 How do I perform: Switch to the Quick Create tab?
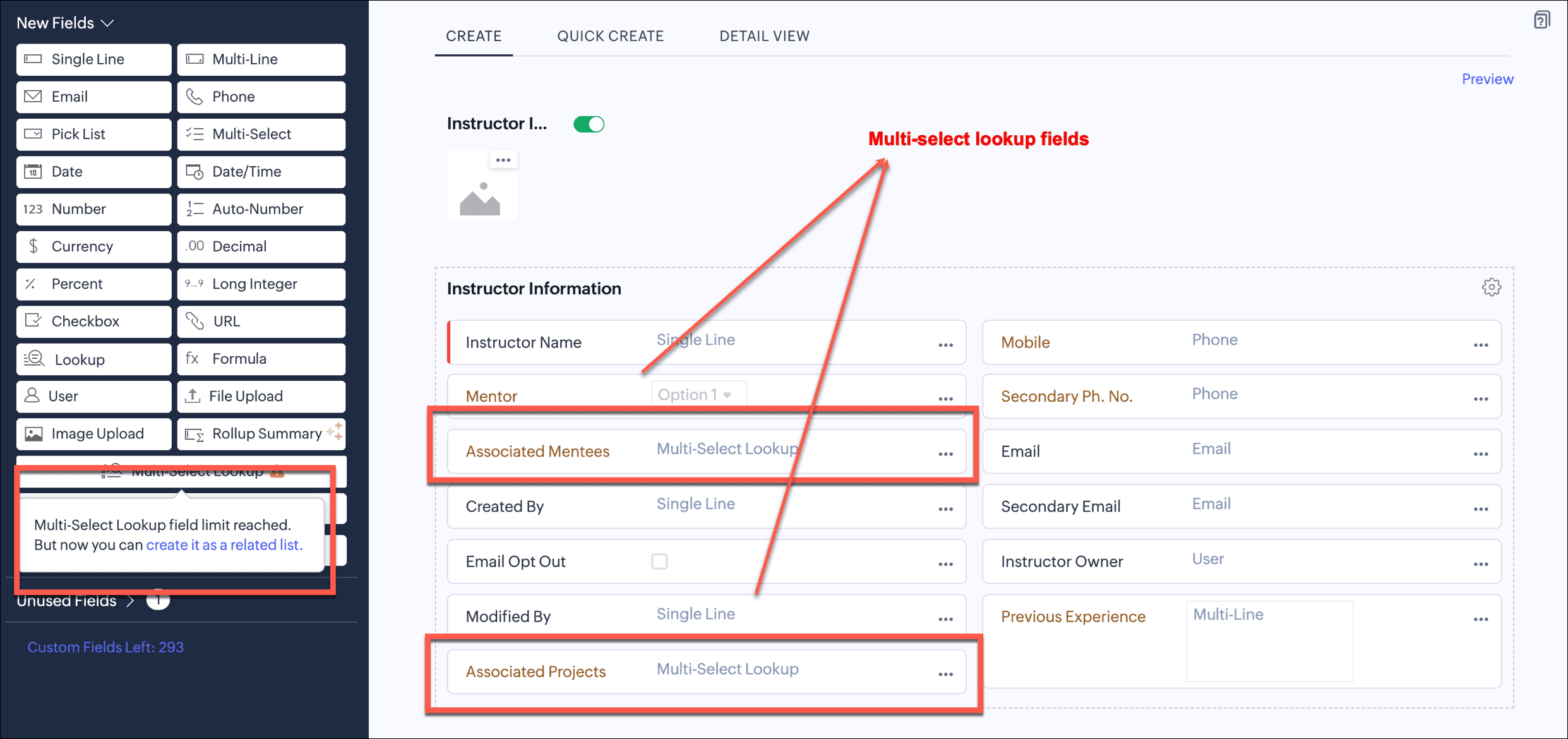(610, 36)
